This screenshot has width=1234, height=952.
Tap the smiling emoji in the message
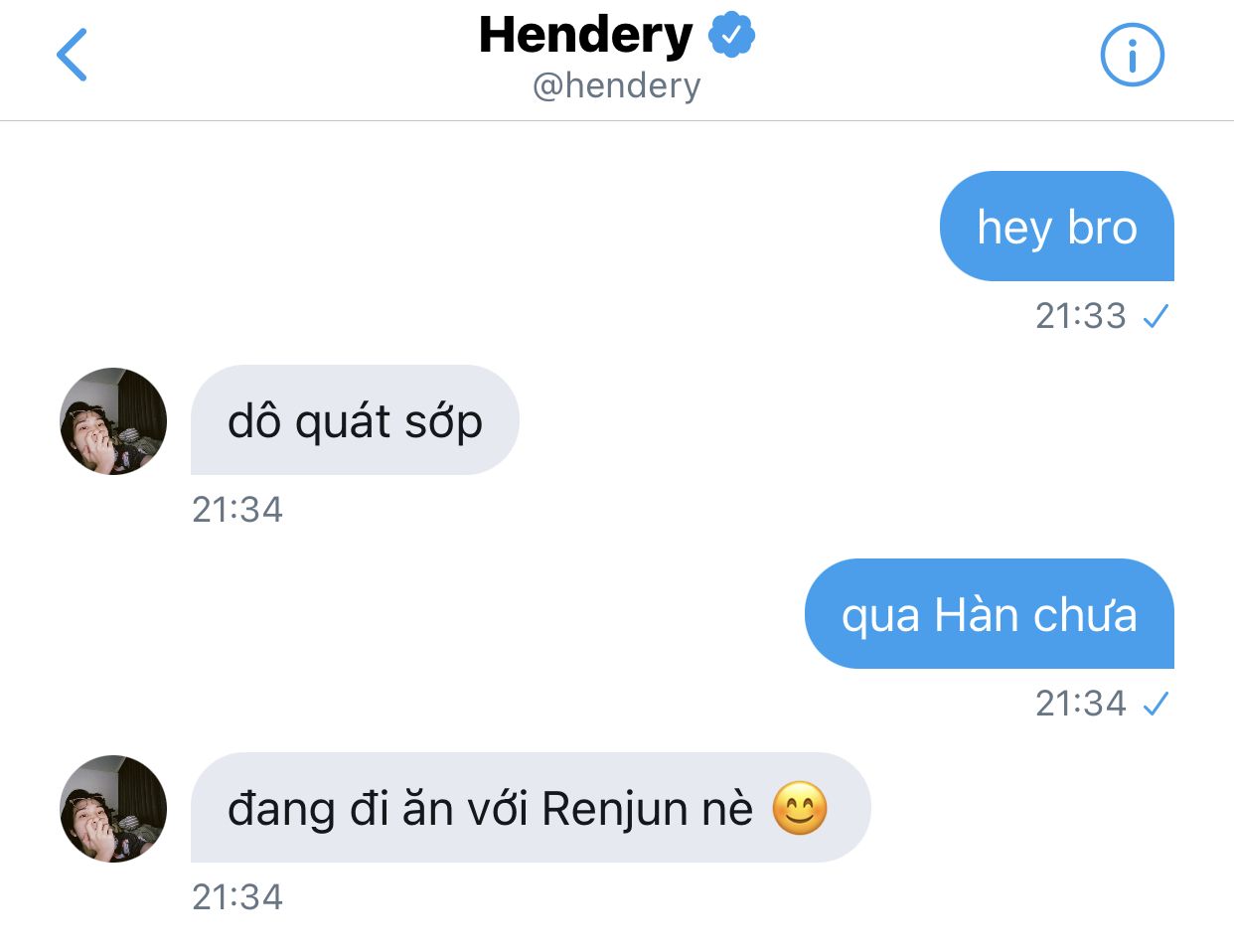pyautogui.click(x=799, y=808)
